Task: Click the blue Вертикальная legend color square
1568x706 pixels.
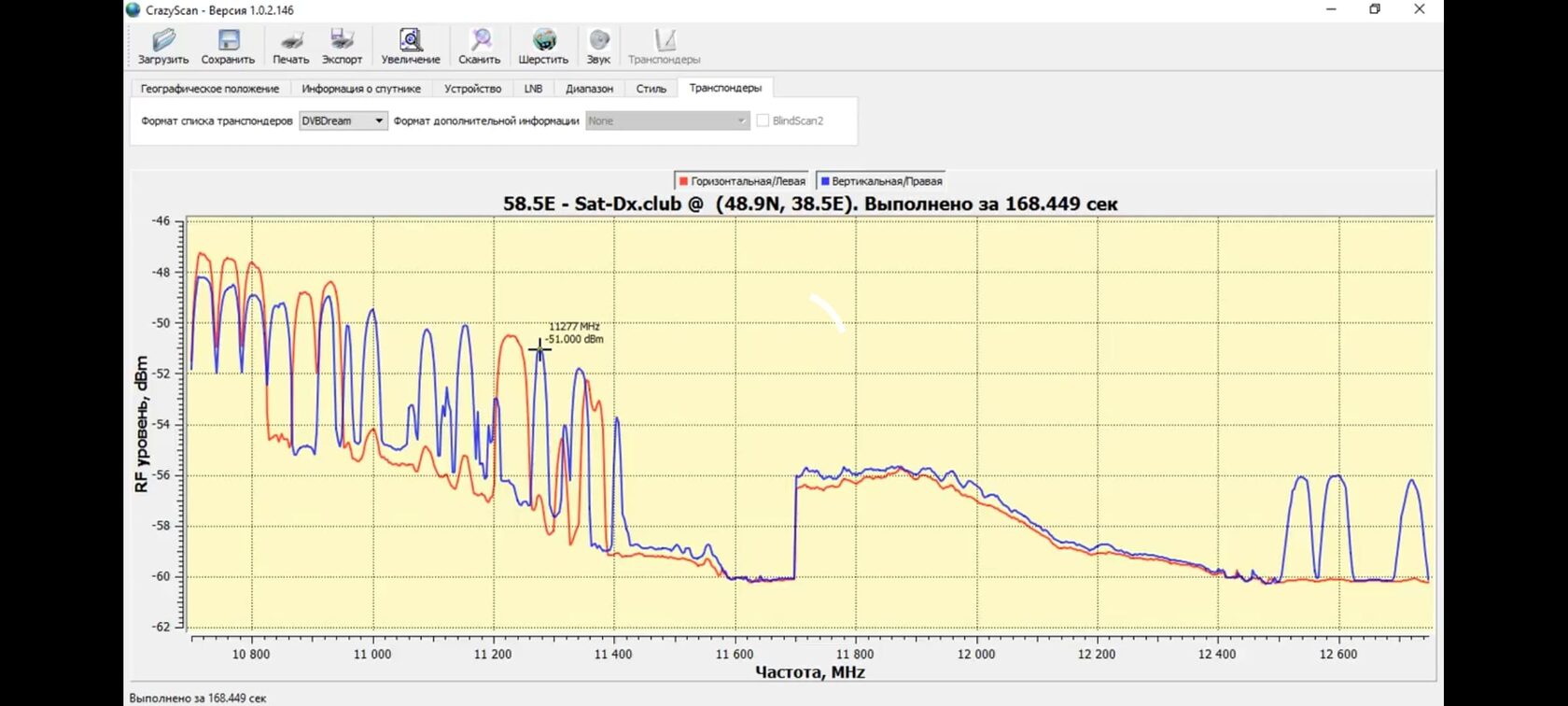Action: click(x=825, y=181)
